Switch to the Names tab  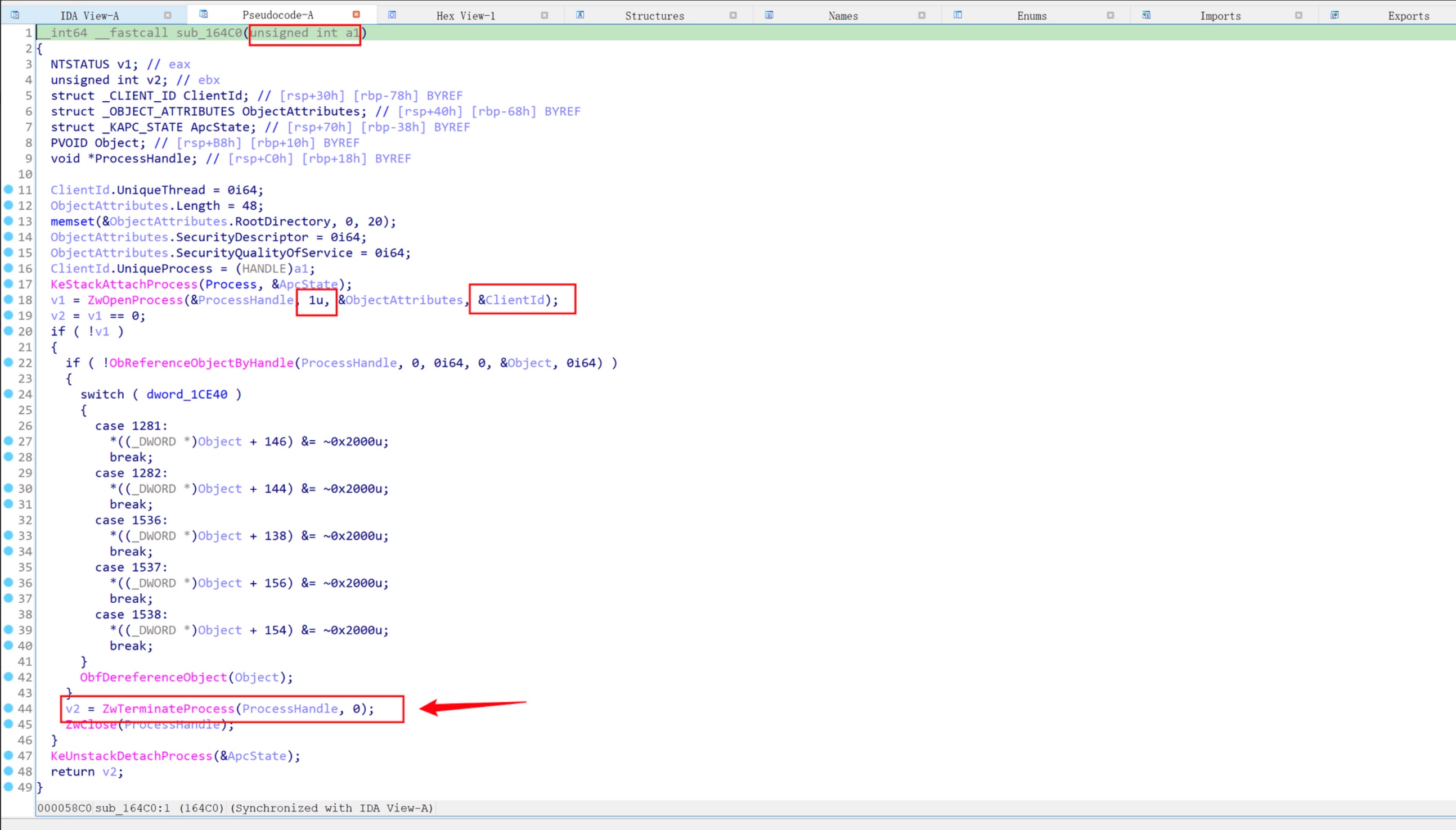(842, 16)
